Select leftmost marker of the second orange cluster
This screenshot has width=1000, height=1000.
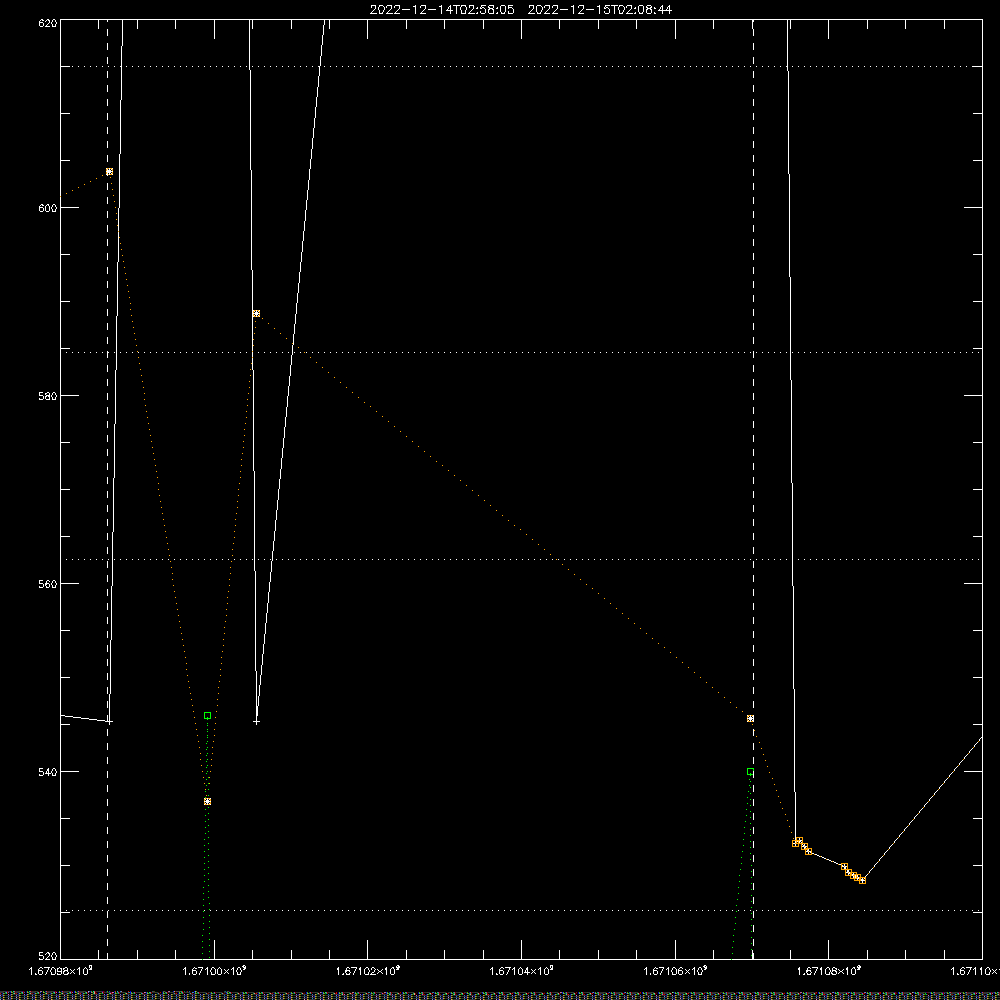pyautogui.click(x=844, y=867)
